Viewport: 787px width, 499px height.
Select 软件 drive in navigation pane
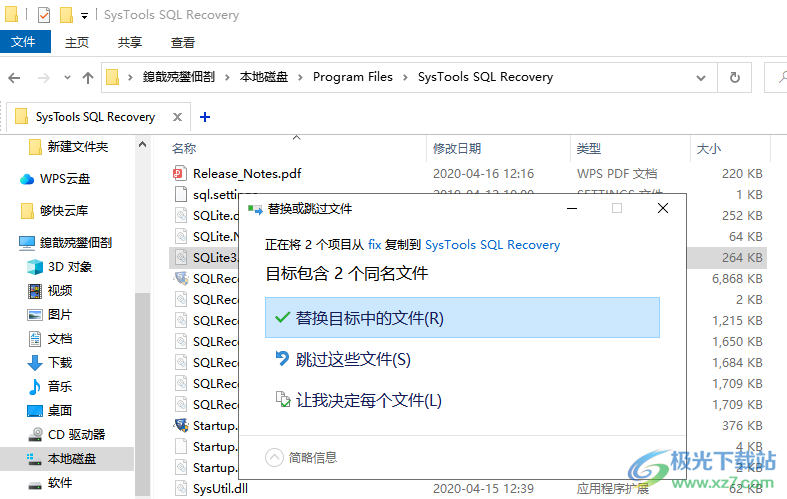tap(60, 483)
